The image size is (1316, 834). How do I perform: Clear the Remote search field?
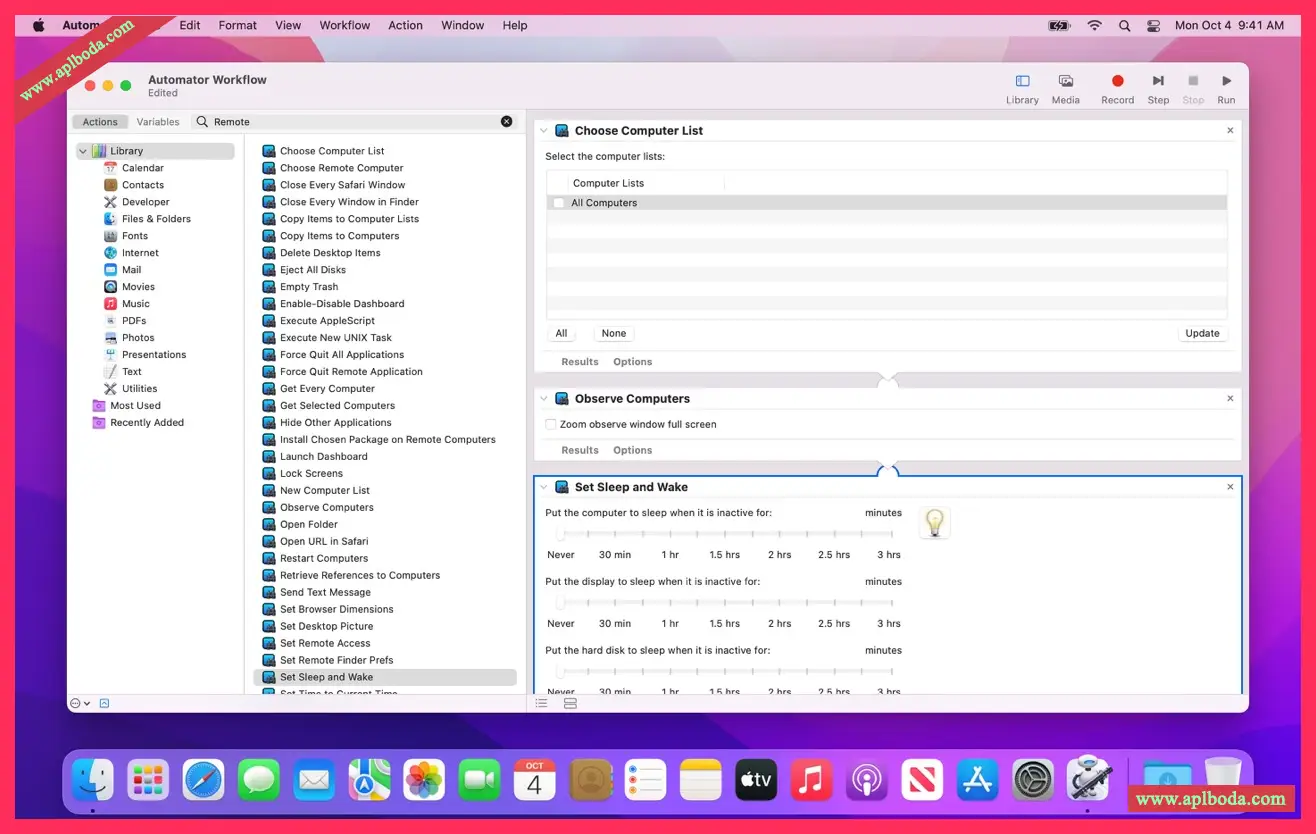point(506,121)
